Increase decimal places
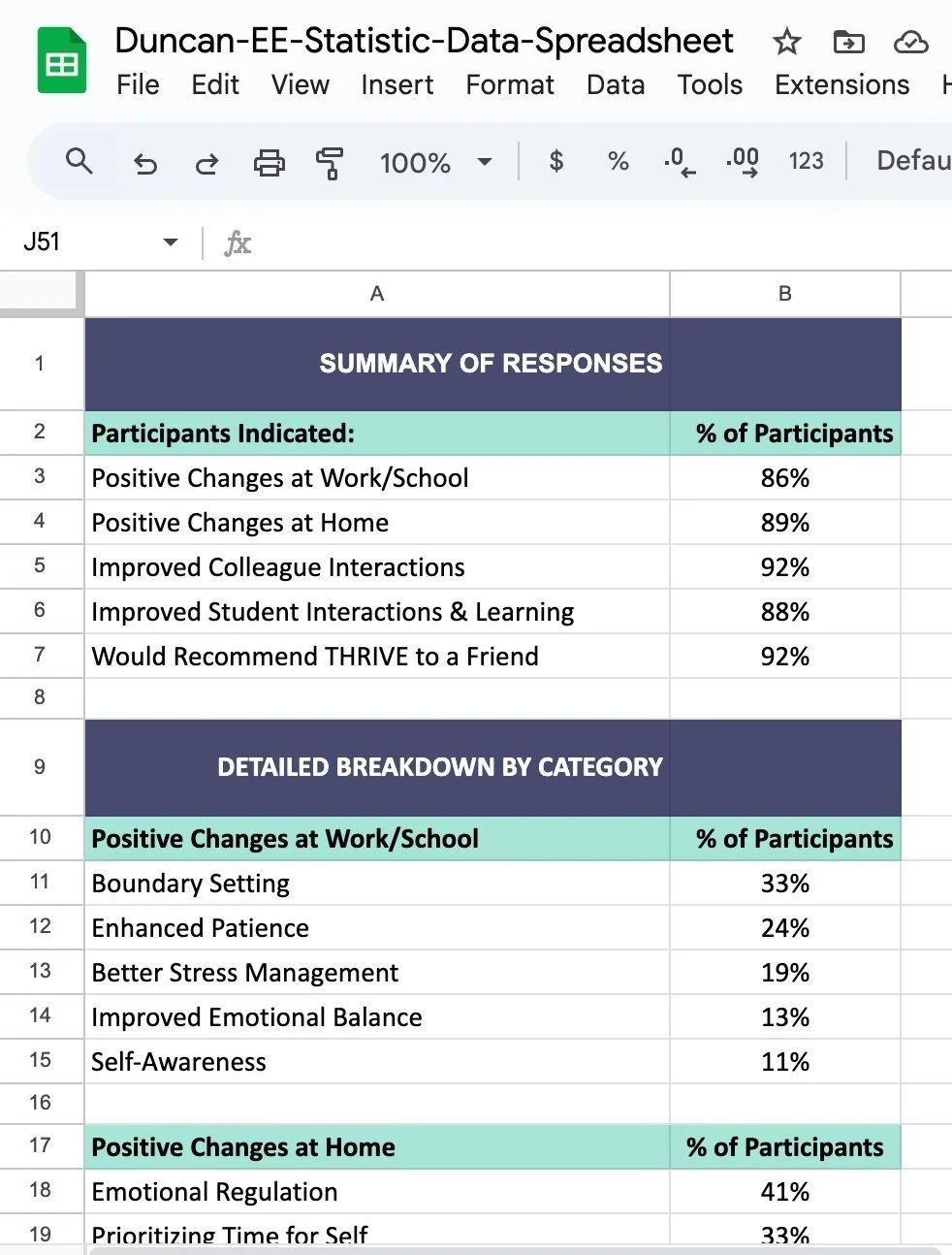 (743, 161)
